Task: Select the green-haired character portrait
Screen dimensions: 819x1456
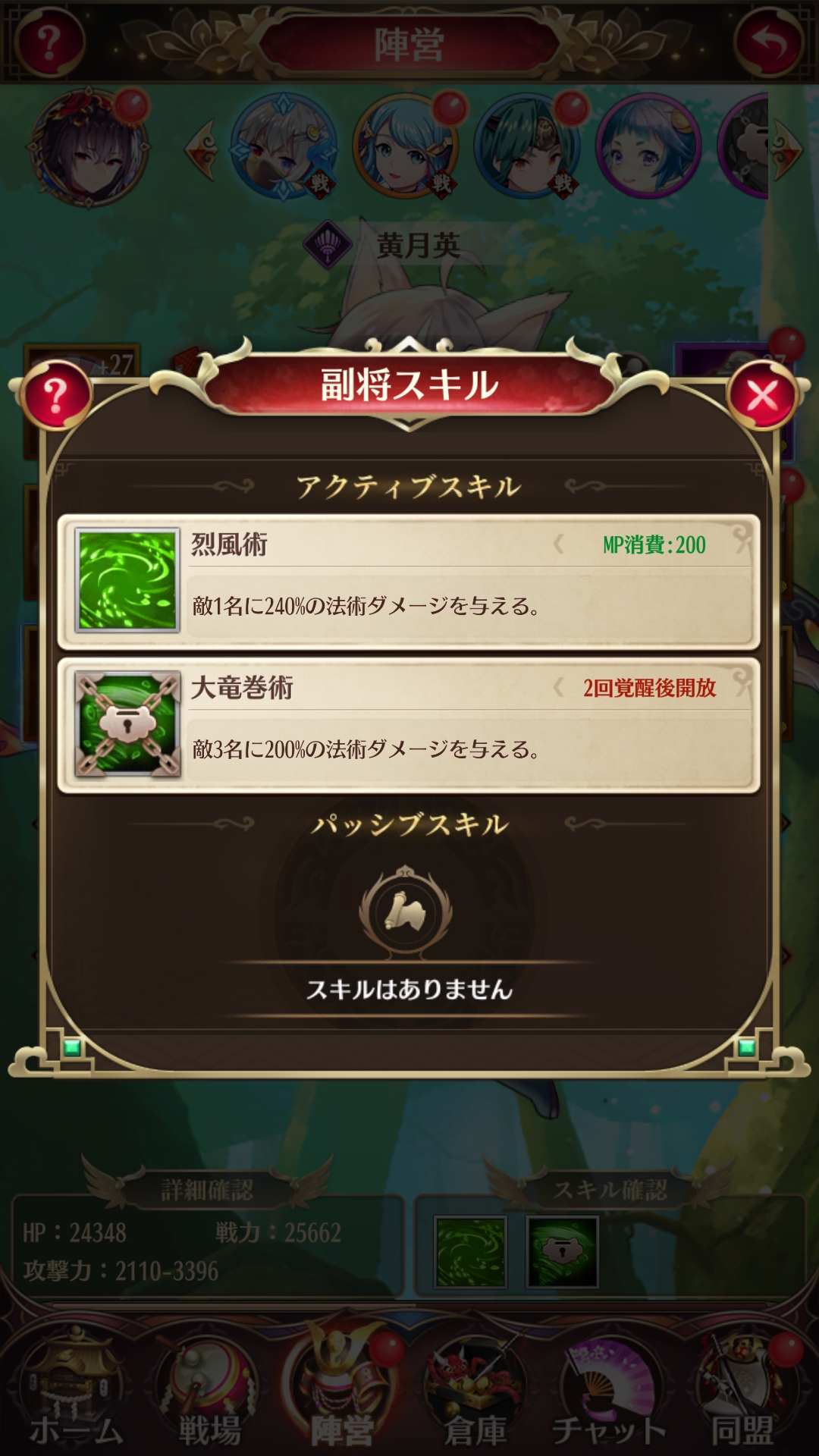Action: pos(527,146)
